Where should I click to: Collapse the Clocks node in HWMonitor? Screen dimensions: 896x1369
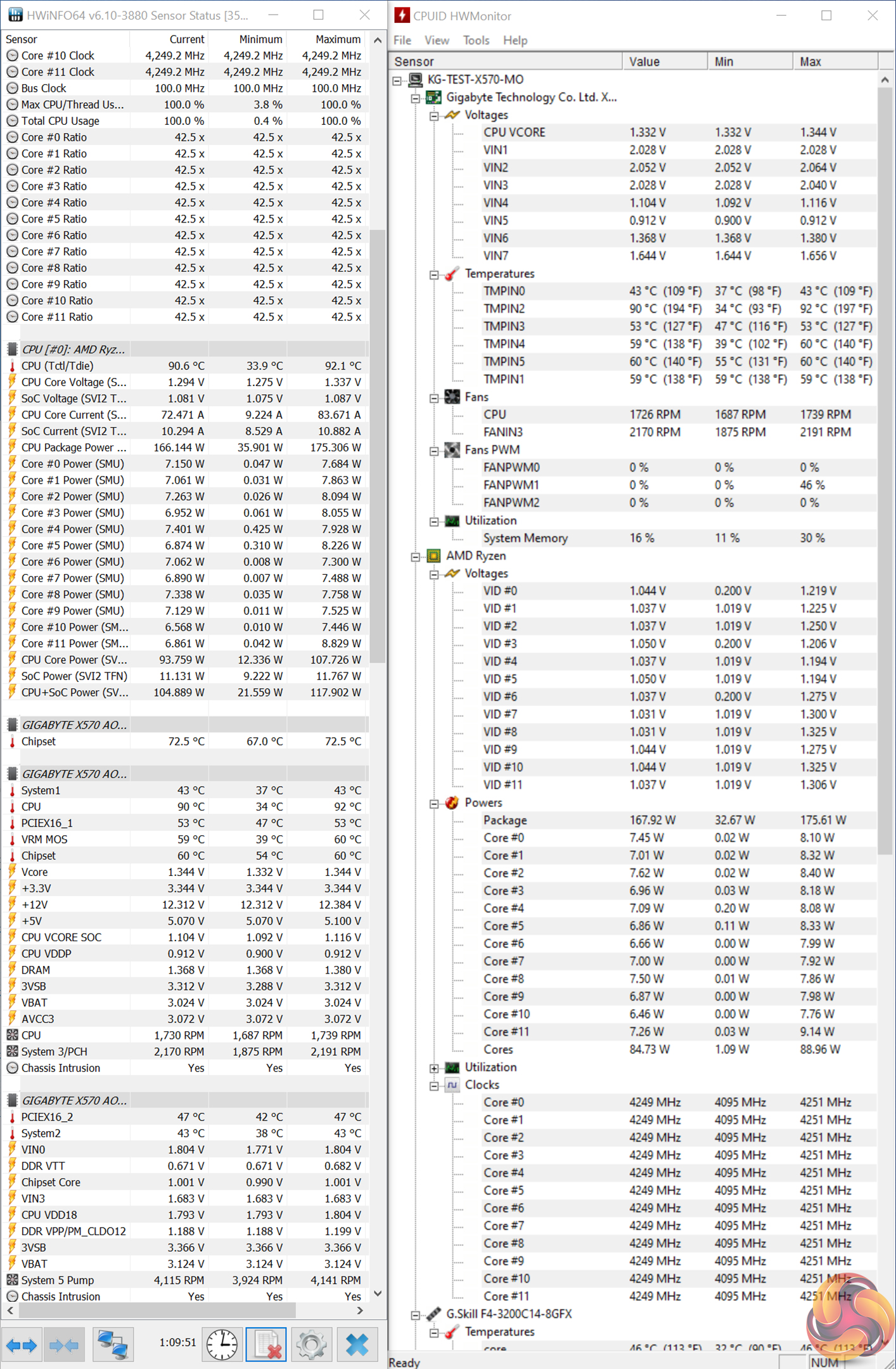click(x=434, y=1086)
